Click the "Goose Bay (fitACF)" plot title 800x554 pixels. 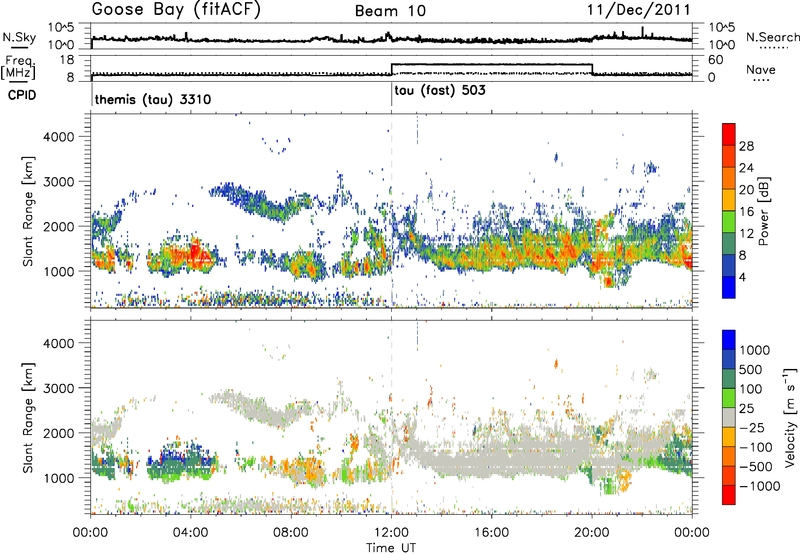(x=176, y=10)
